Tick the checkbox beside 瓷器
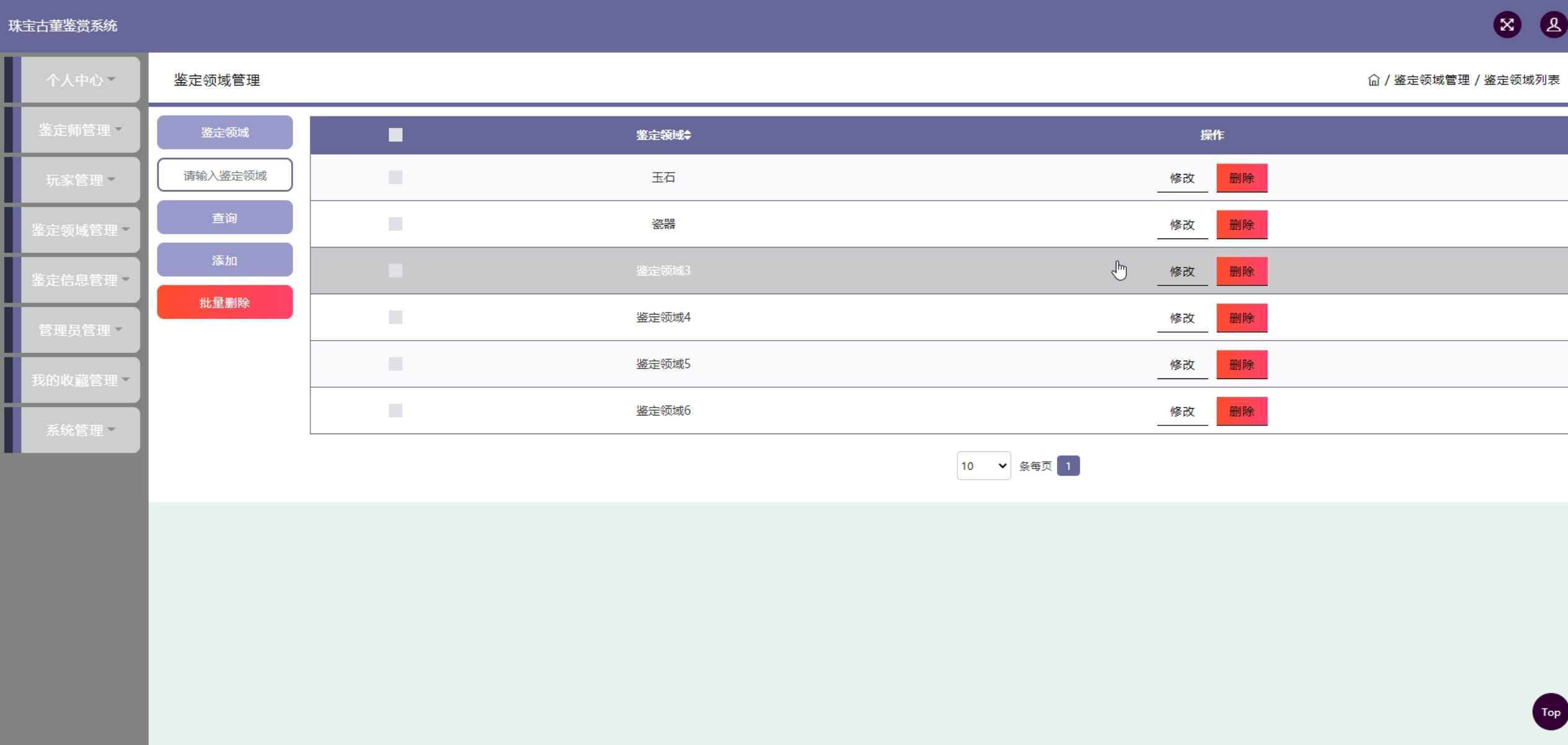This screenshot has height=745, width=1568. 395,224
